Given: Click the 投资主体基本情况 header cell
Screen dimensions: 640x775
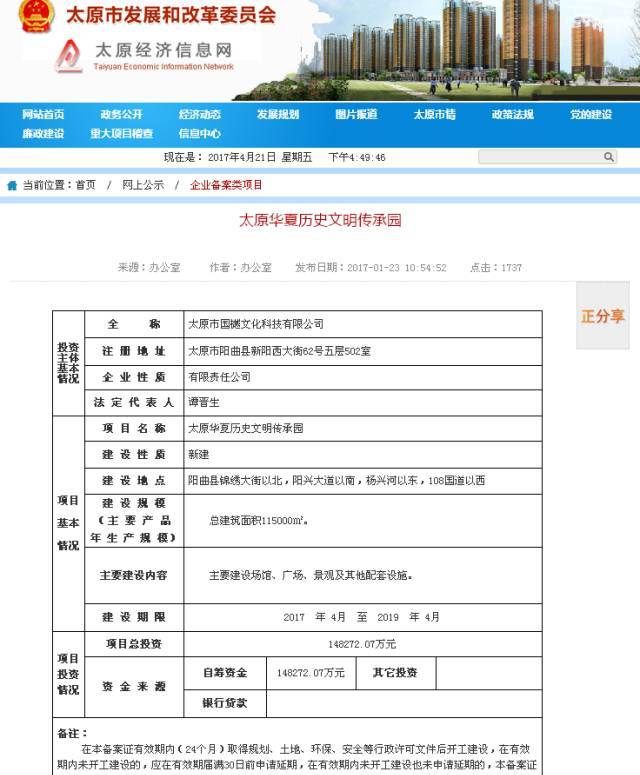Looking at the screenshot, I should tap(68, 363).
